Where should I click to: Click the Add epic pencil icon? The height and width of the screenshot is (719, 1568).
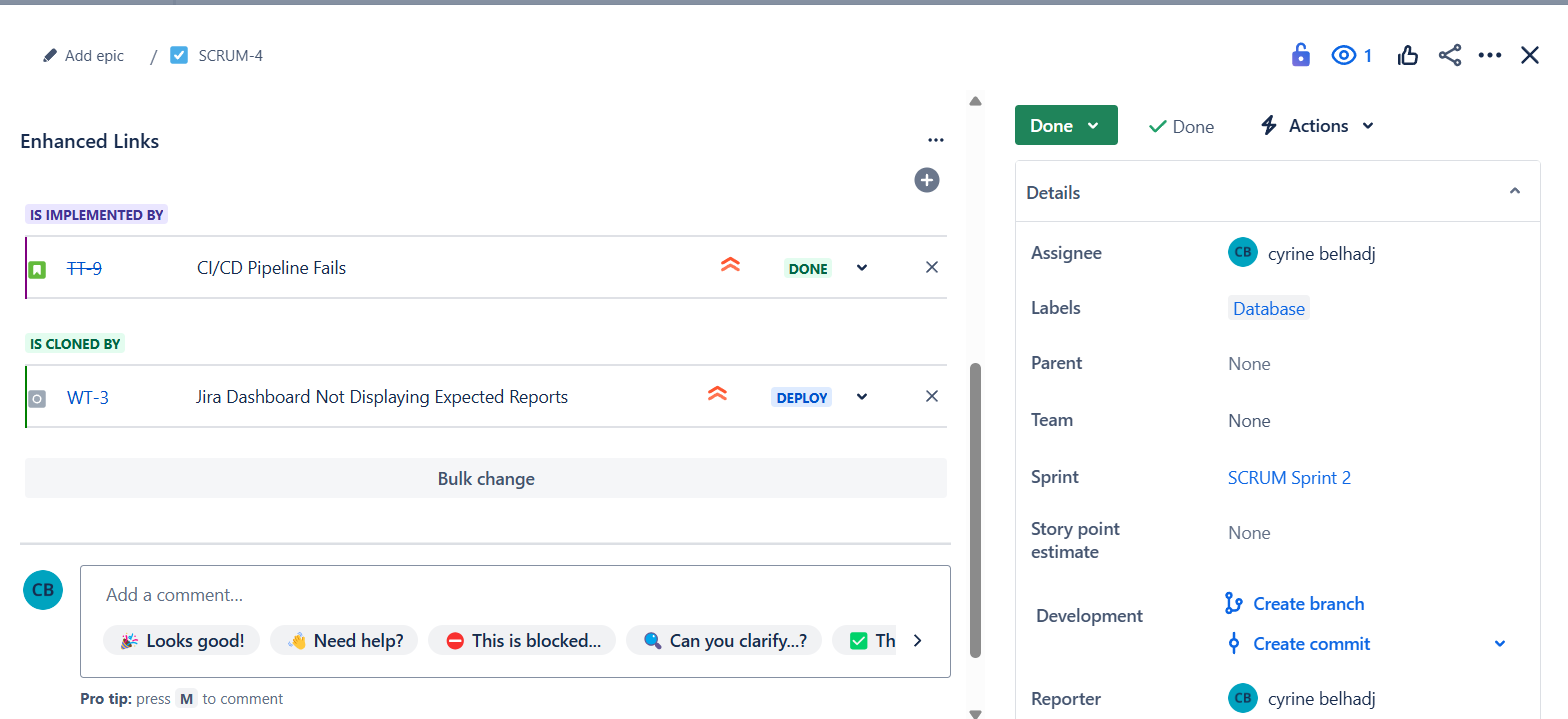click(50, 56)
